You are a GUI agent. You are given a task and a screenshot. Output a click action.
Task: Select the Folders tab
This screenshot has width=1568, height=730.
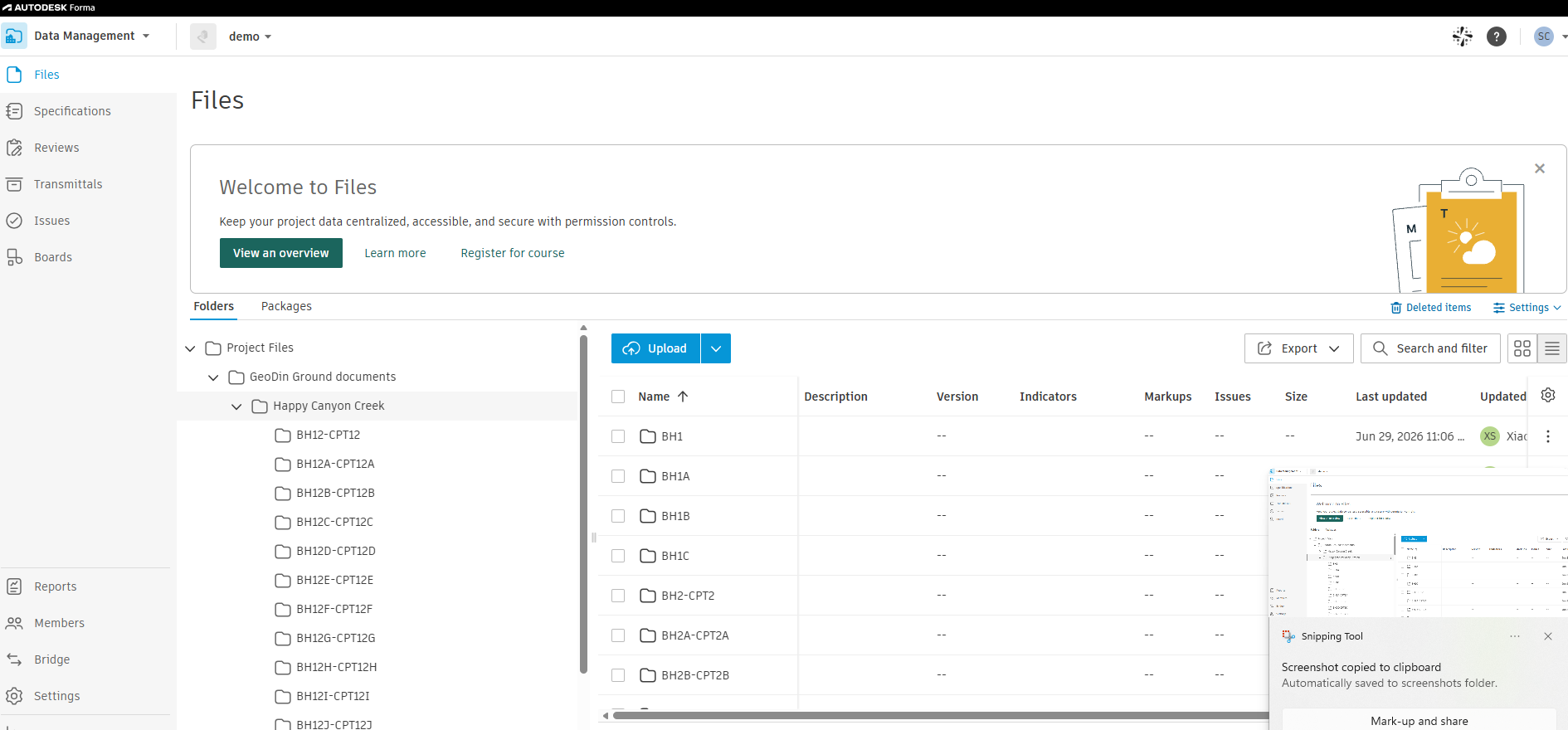(214, 306)
